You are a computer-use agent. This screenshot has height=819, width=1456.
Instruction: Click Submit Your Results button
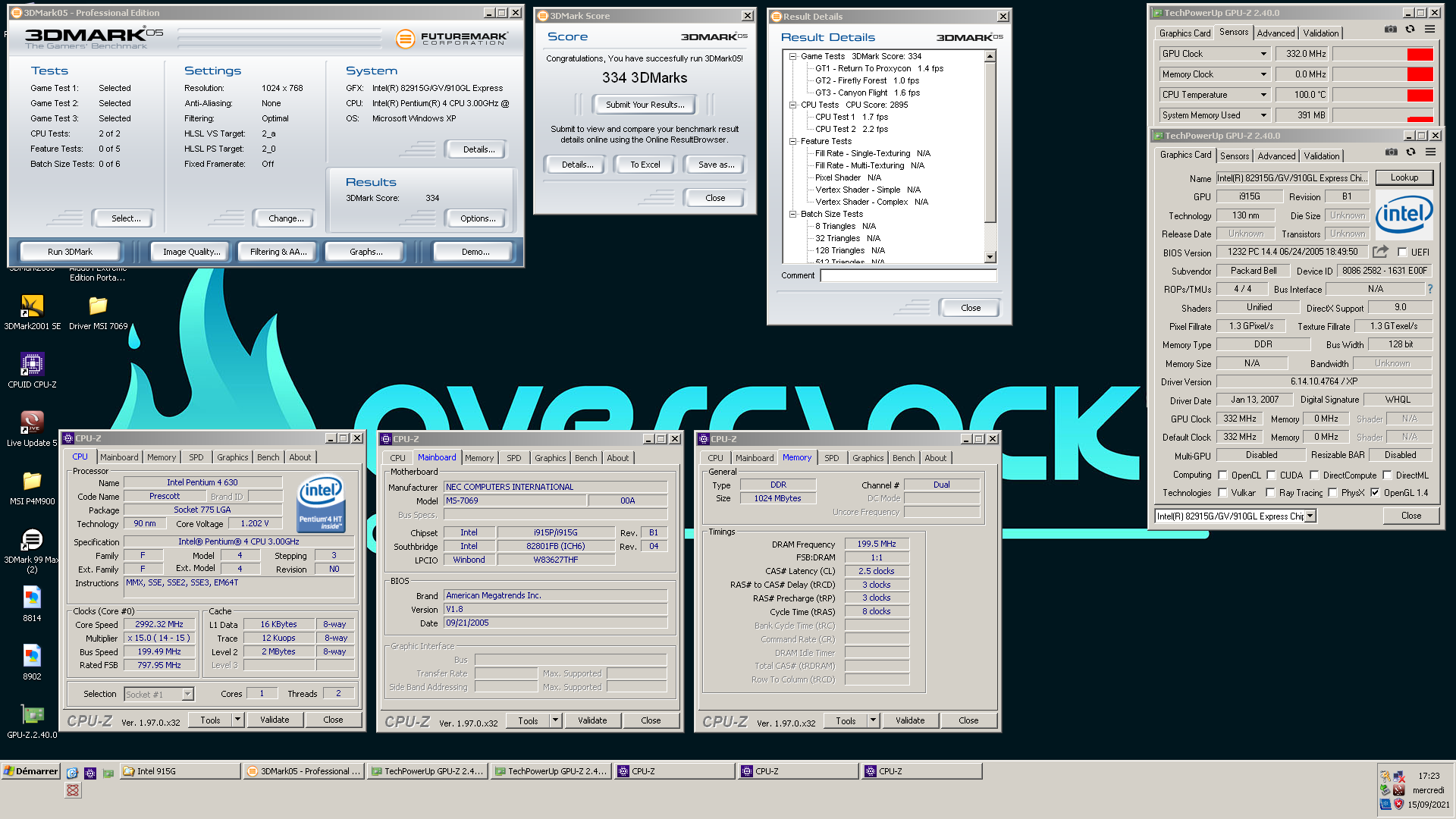pos(645,105)
